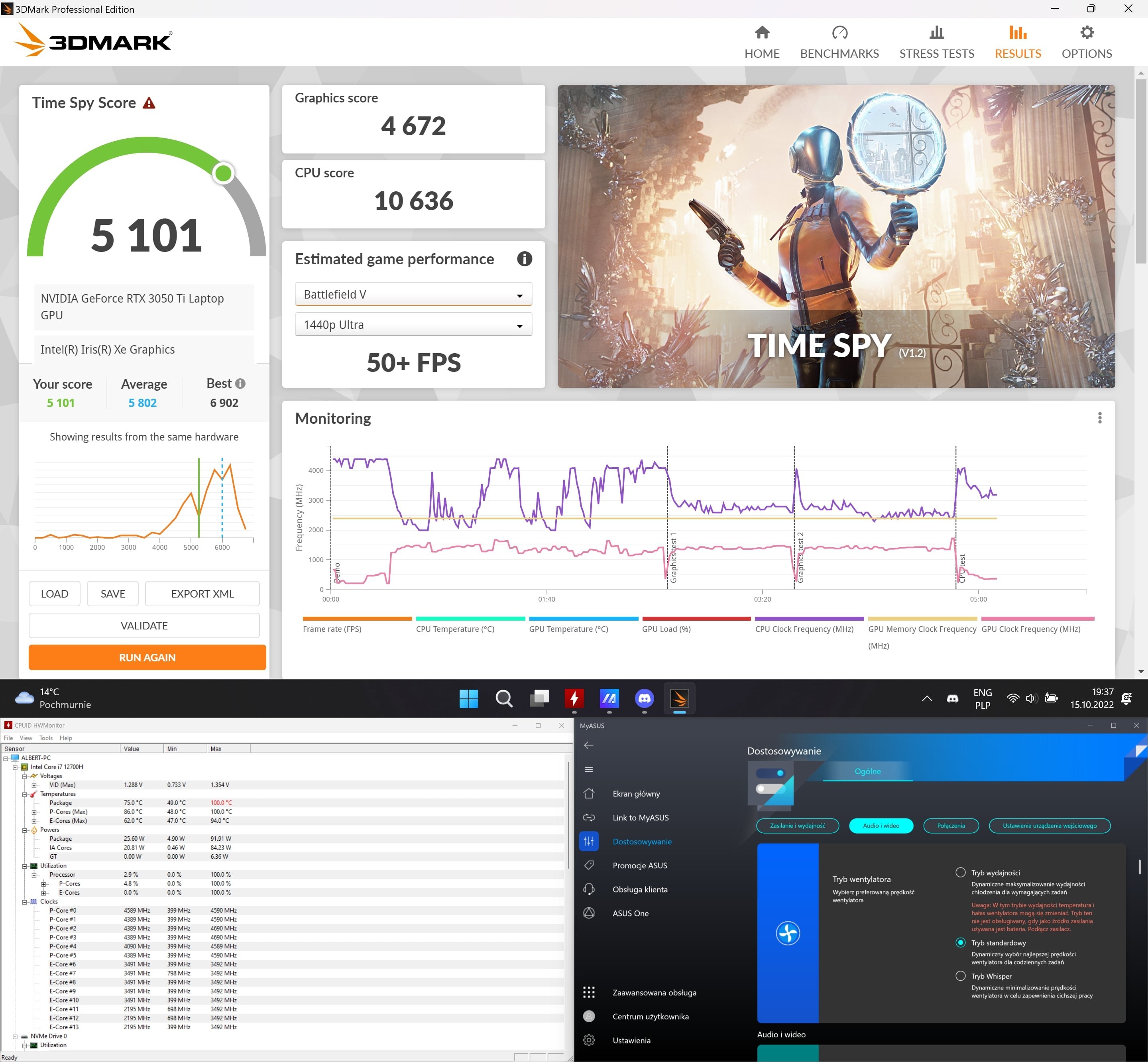Select the Audio i wideo tab

coord(881,826)
